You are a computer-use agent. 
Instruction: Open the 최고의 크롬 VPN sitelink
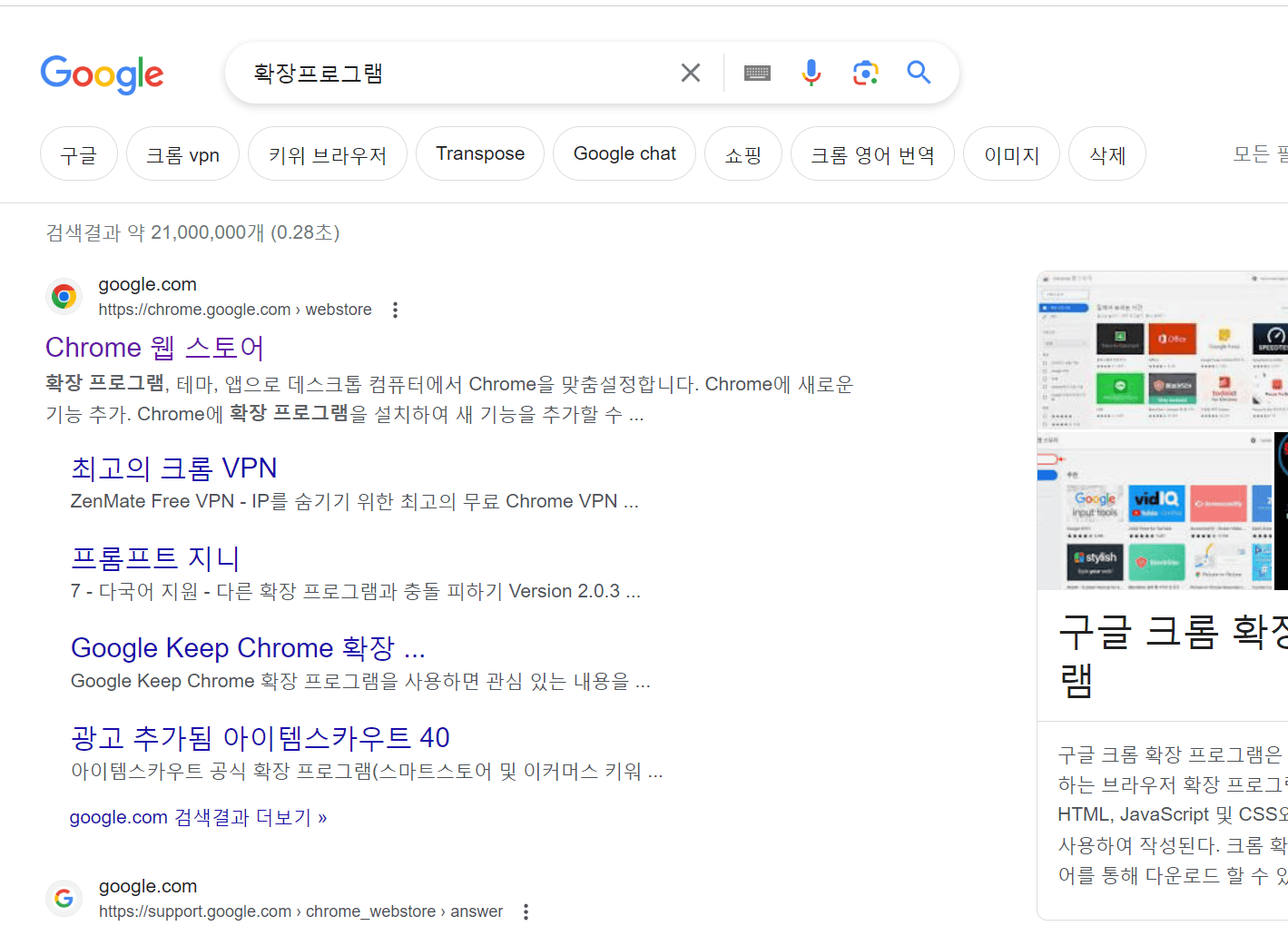(174, 468)
